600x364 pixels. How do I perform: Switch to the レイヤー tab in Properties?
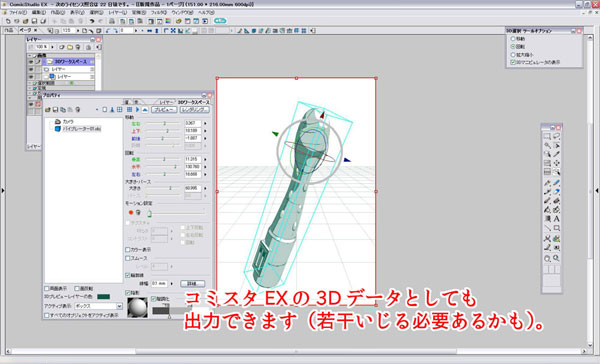point(166,102)
